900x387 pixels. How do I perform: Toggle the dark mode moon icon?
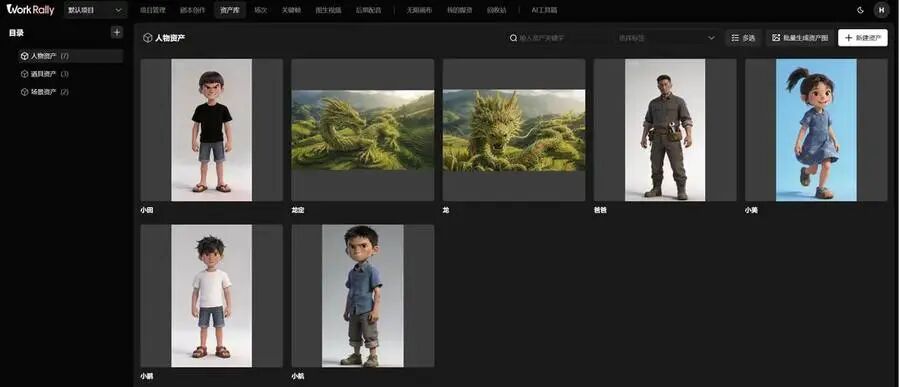pyautogui.click(x=860, y=10)
